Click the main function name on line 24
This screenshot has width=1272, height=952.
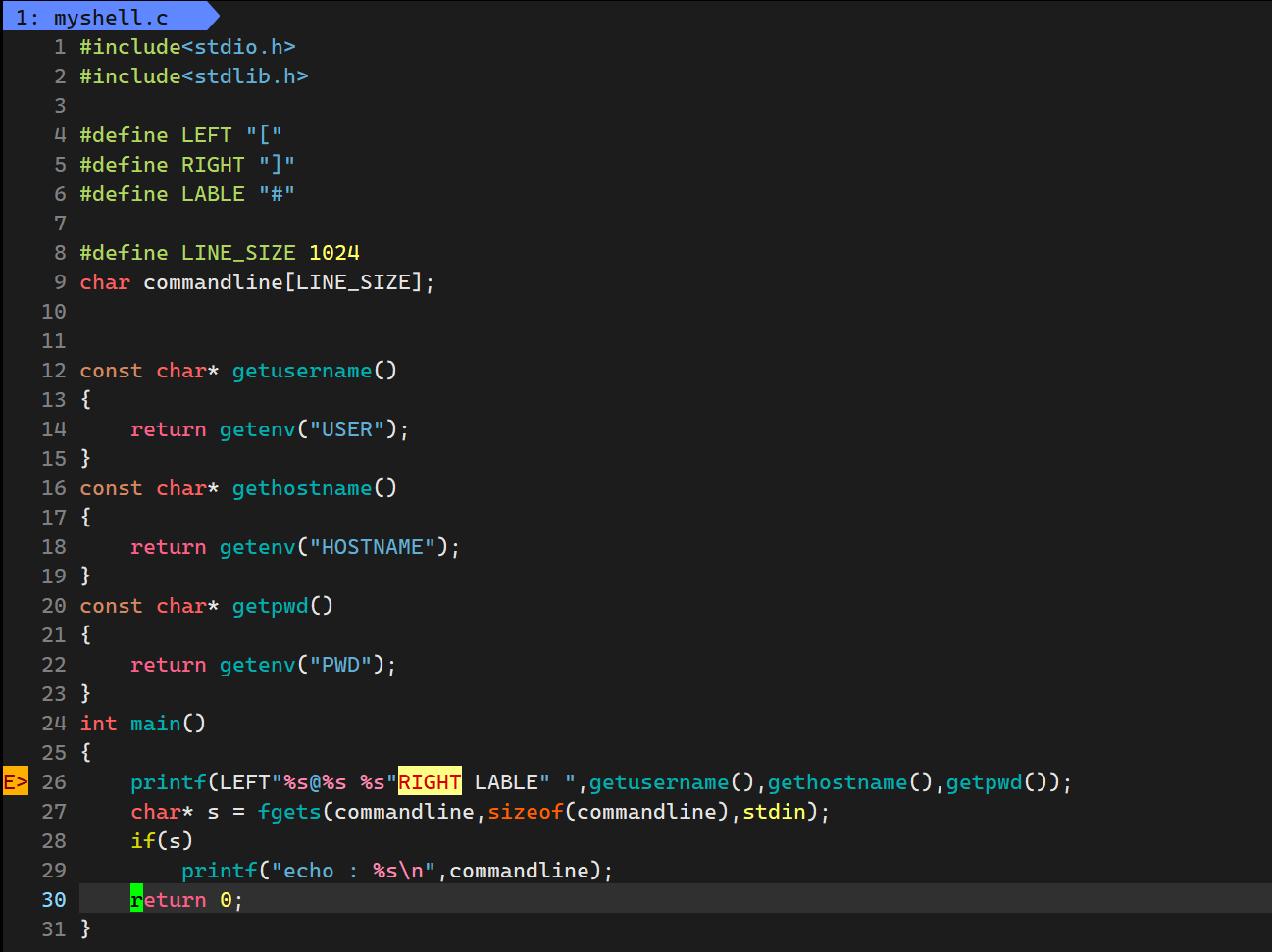coord(156,724)
